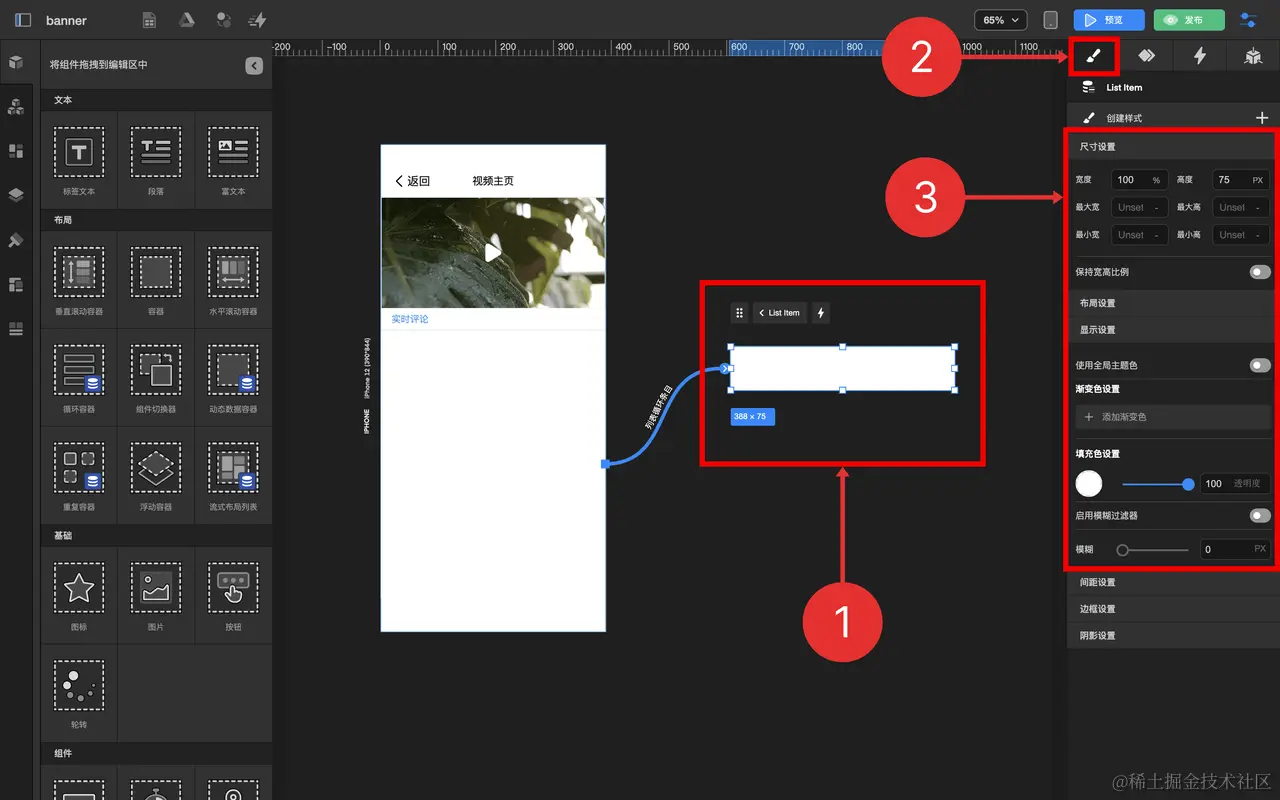Click the page document icon in the top bar
The height and width of the screenshot is (800, 1280).
[x=149, y=20]
